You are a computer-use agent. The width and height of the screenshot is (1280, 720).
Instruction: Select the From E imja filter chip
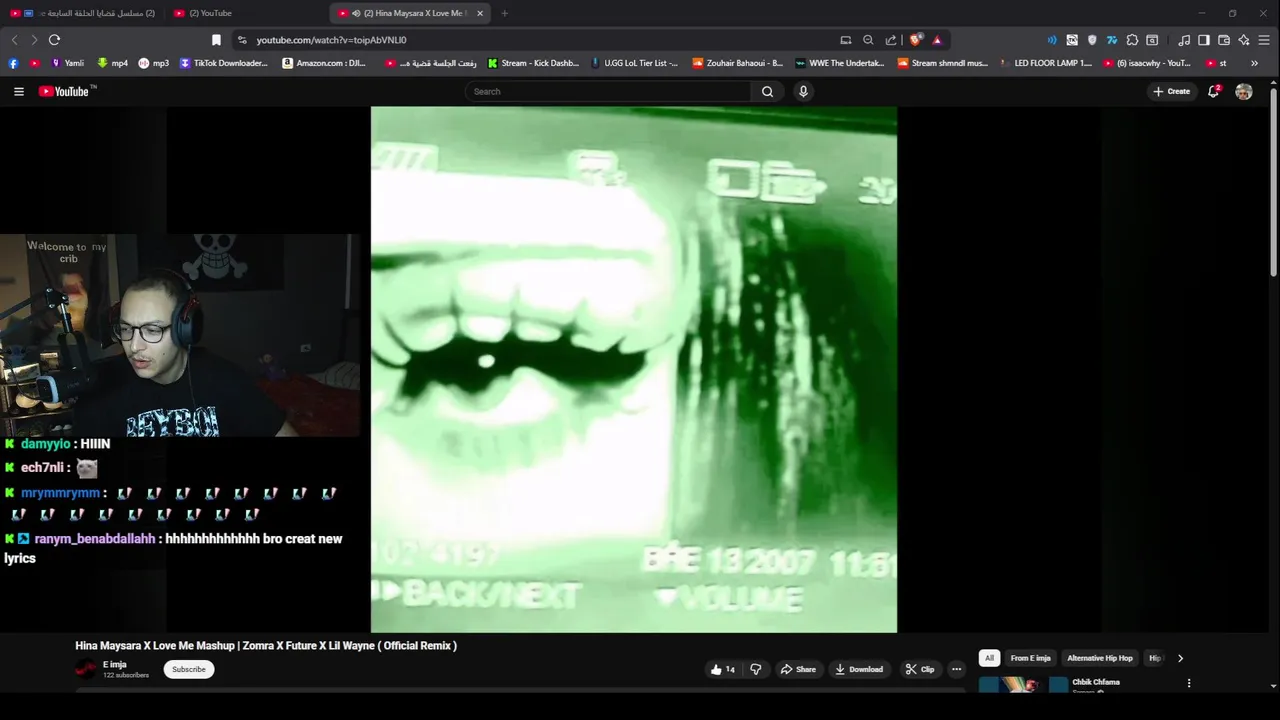point(1030,658)
